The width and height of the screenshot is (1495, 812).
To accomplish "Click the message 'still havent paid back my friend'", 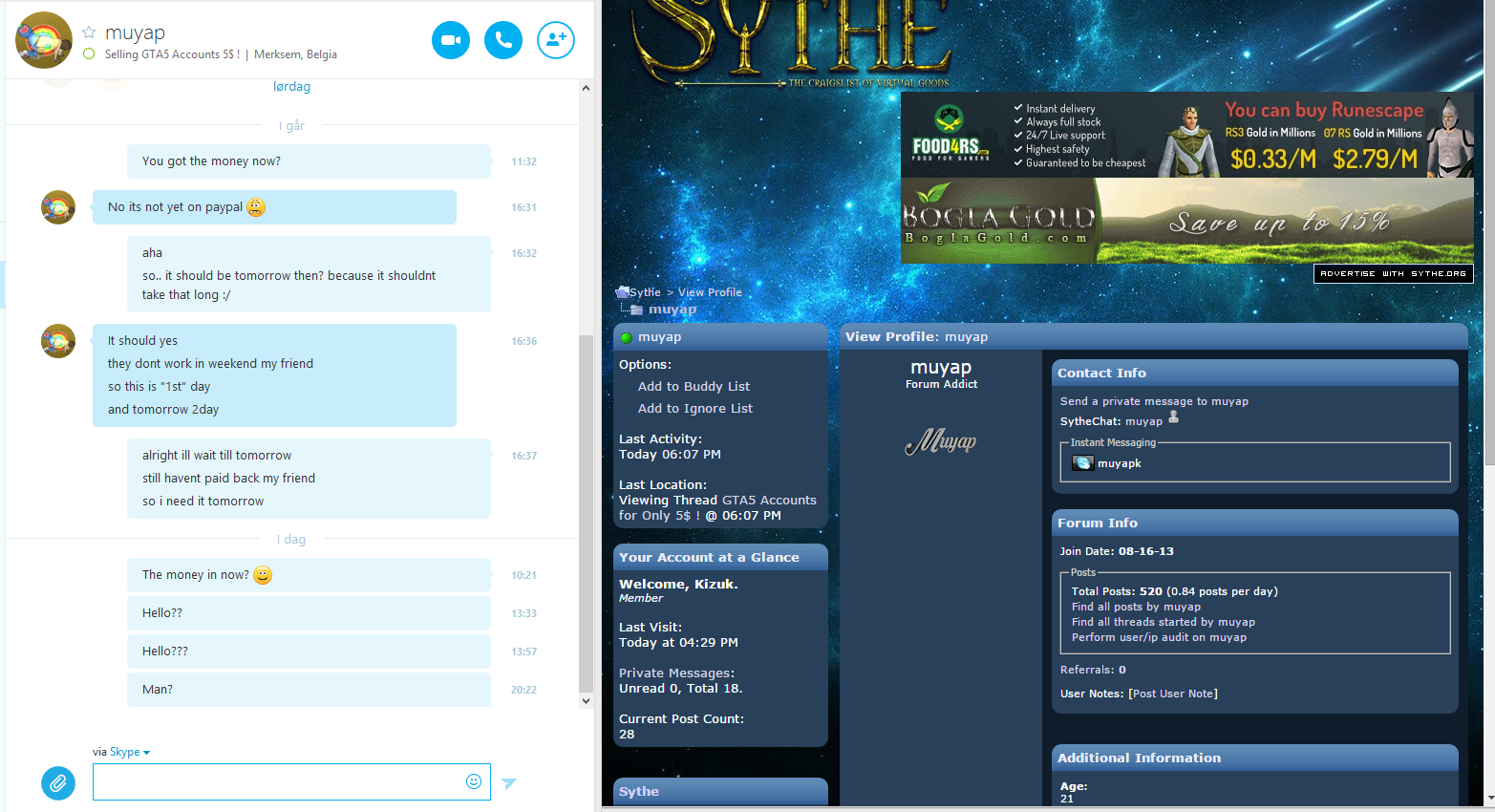I will pos(228,479).
